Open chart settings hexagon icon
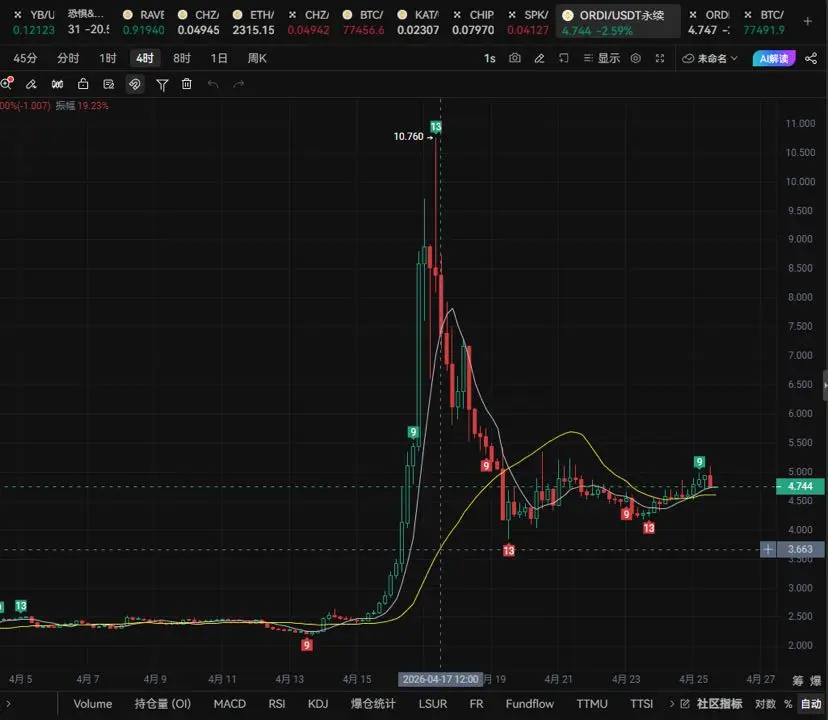 pyautogui.click(x=636, y=58)
